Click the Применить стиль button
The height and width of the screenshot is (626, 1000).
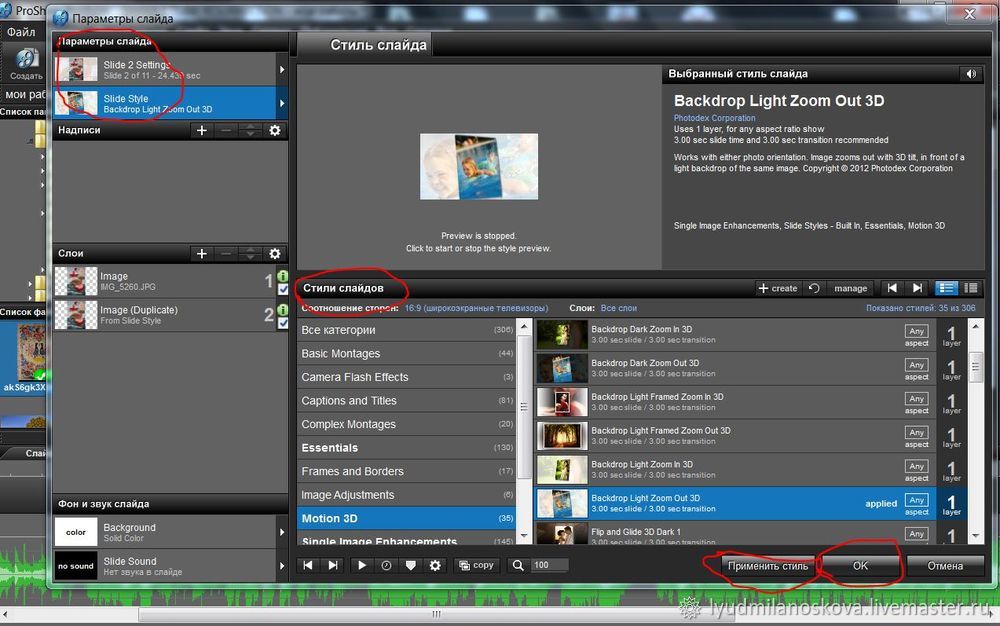coord(768,566)
